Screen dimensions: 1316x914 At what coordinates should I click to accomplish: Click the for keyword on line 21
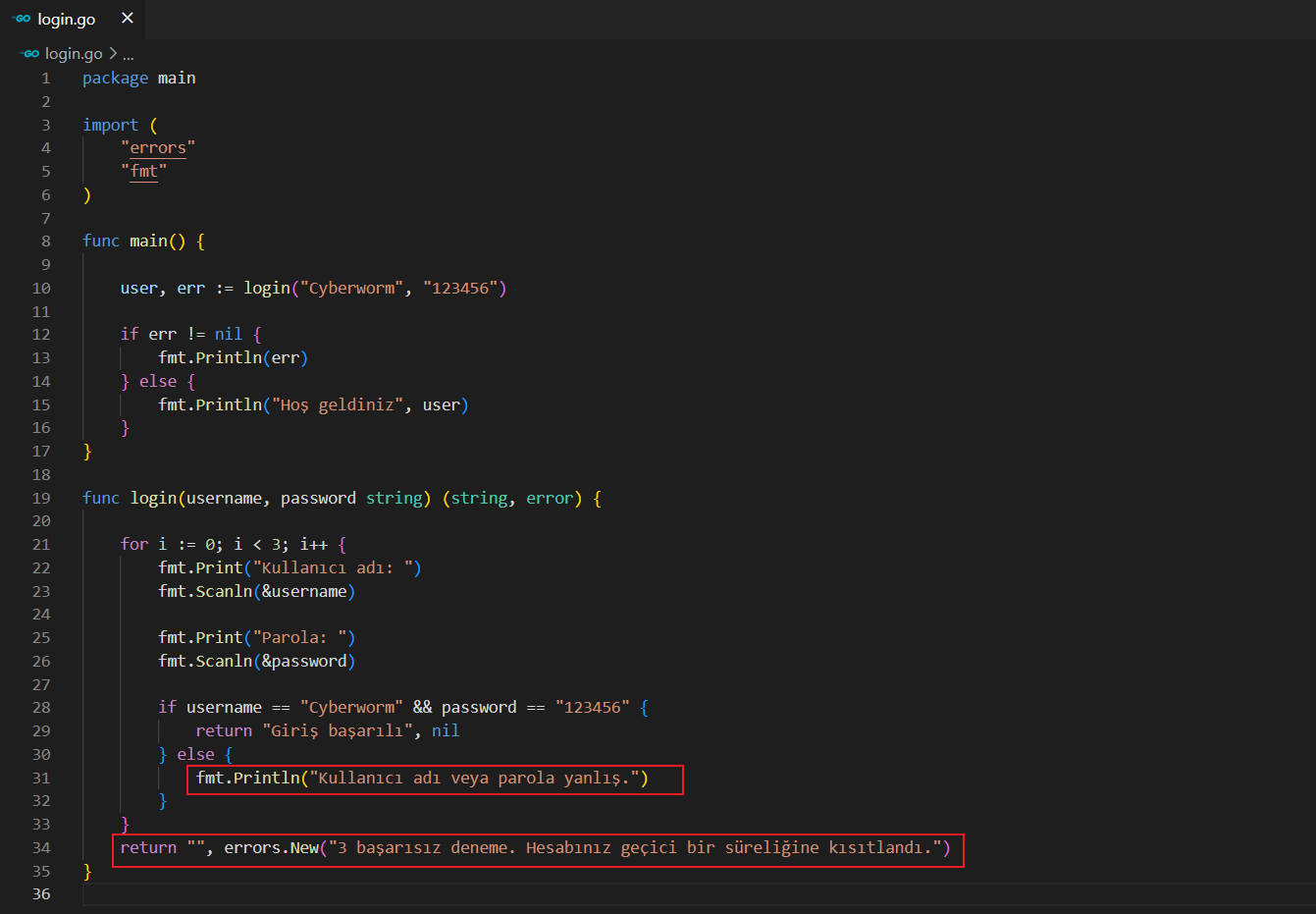134,545
